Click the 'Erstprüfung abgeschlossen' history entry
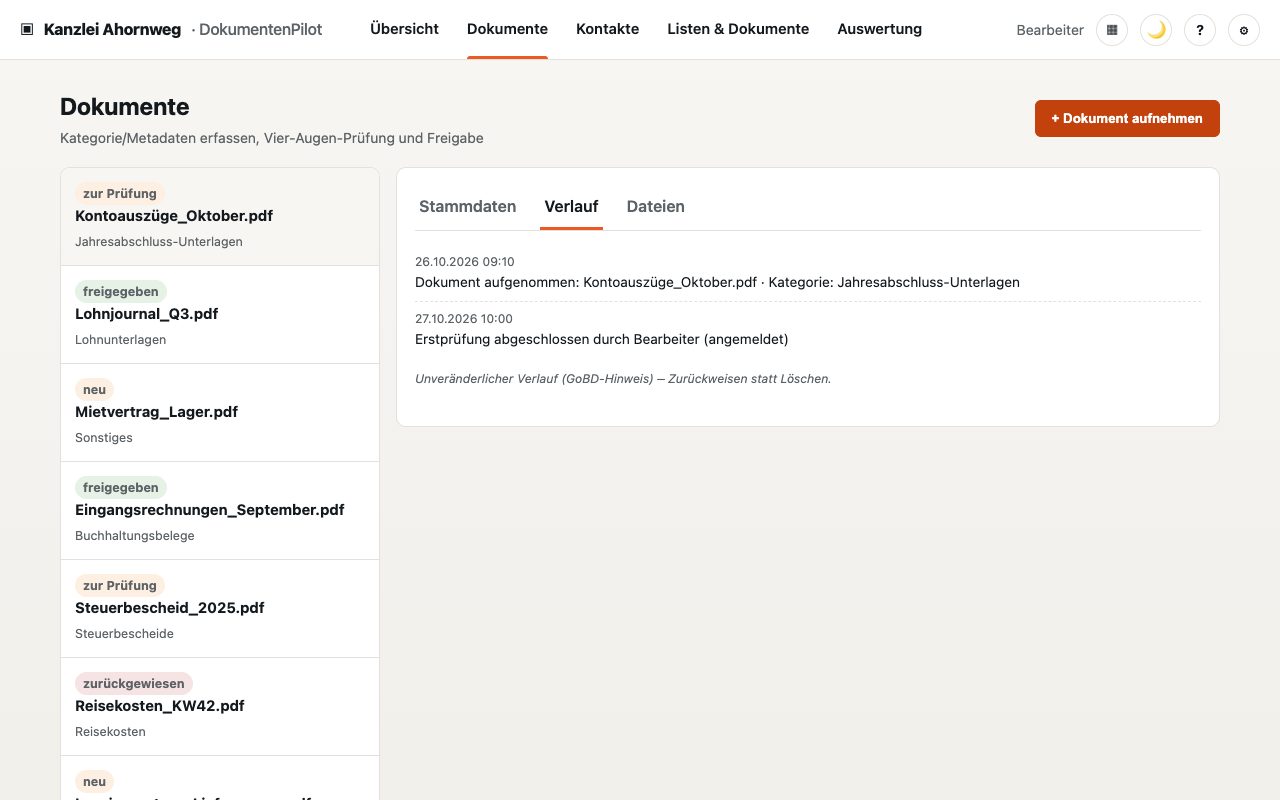 pos(602,340)
